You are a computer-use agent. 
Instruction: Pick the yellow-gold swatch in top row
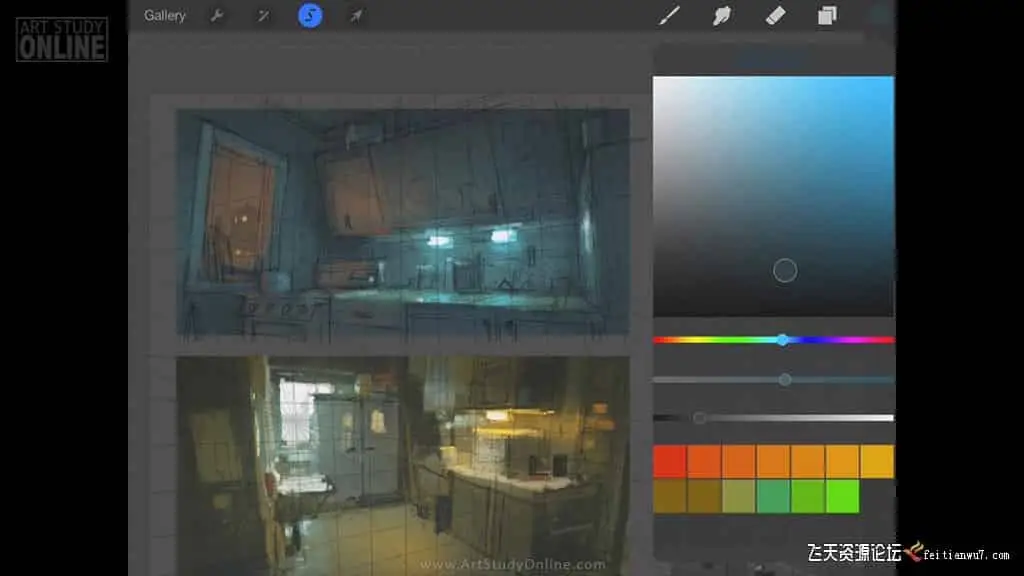point(877,462)
